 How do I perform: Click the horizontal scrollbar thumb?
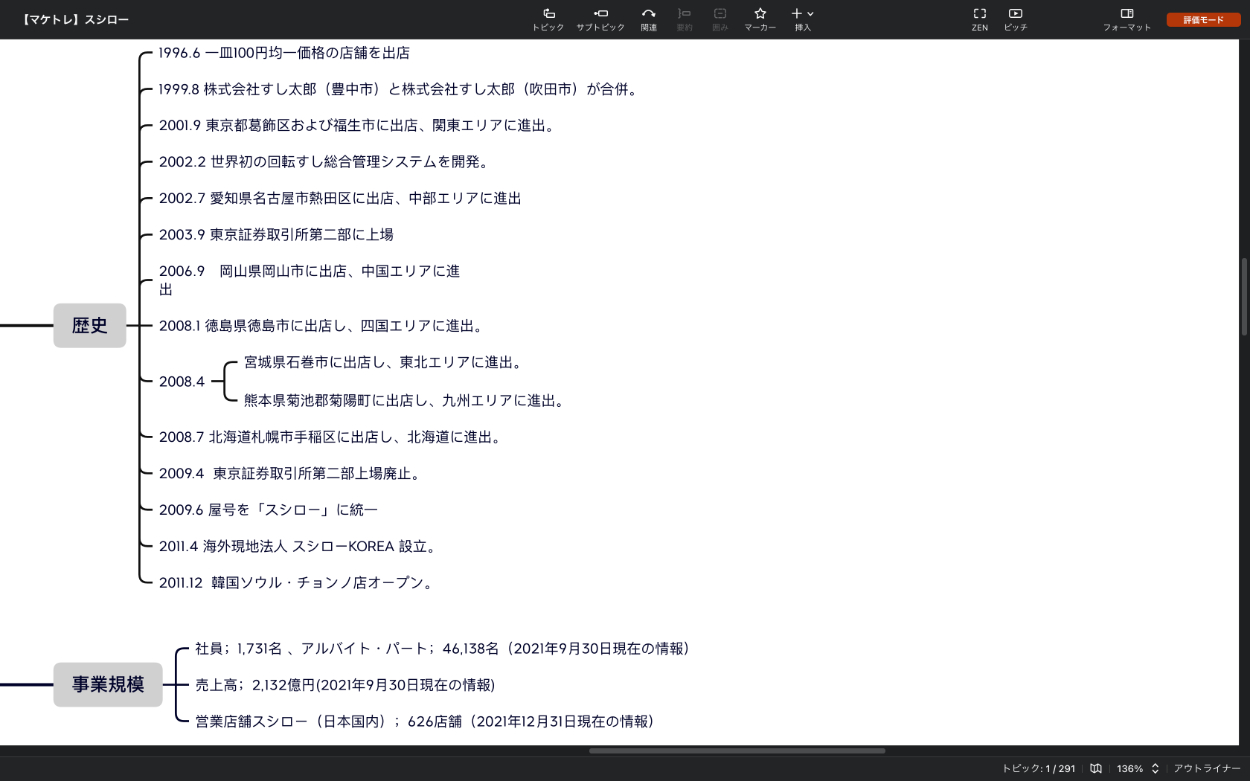pos(736,750)
